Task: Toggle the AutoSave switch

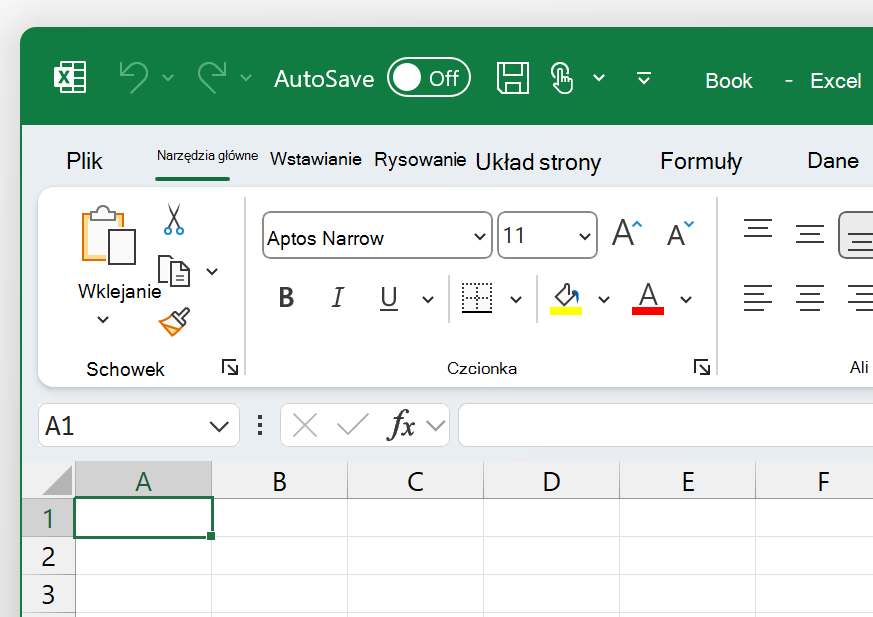Action: [429, 77]
